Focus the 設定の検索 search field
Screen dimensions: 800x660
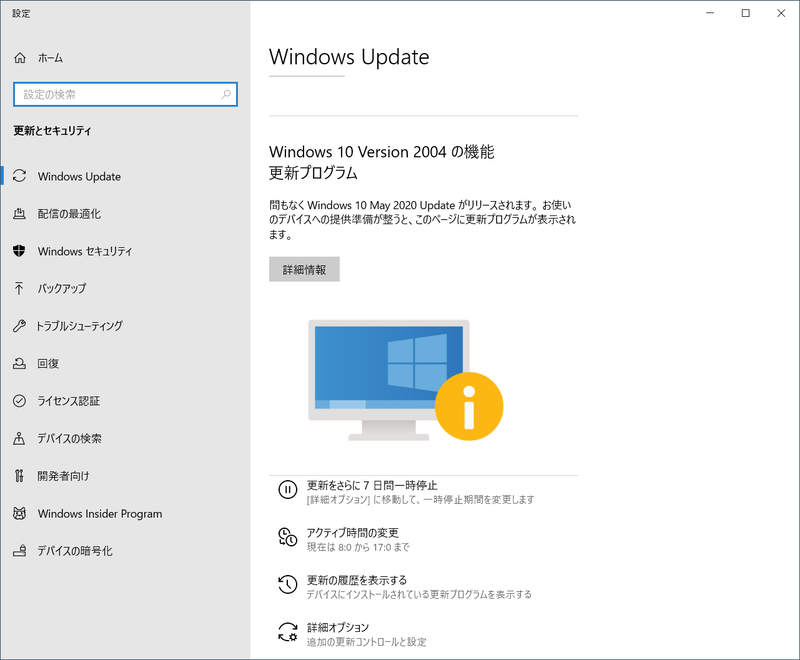(126, 94)
